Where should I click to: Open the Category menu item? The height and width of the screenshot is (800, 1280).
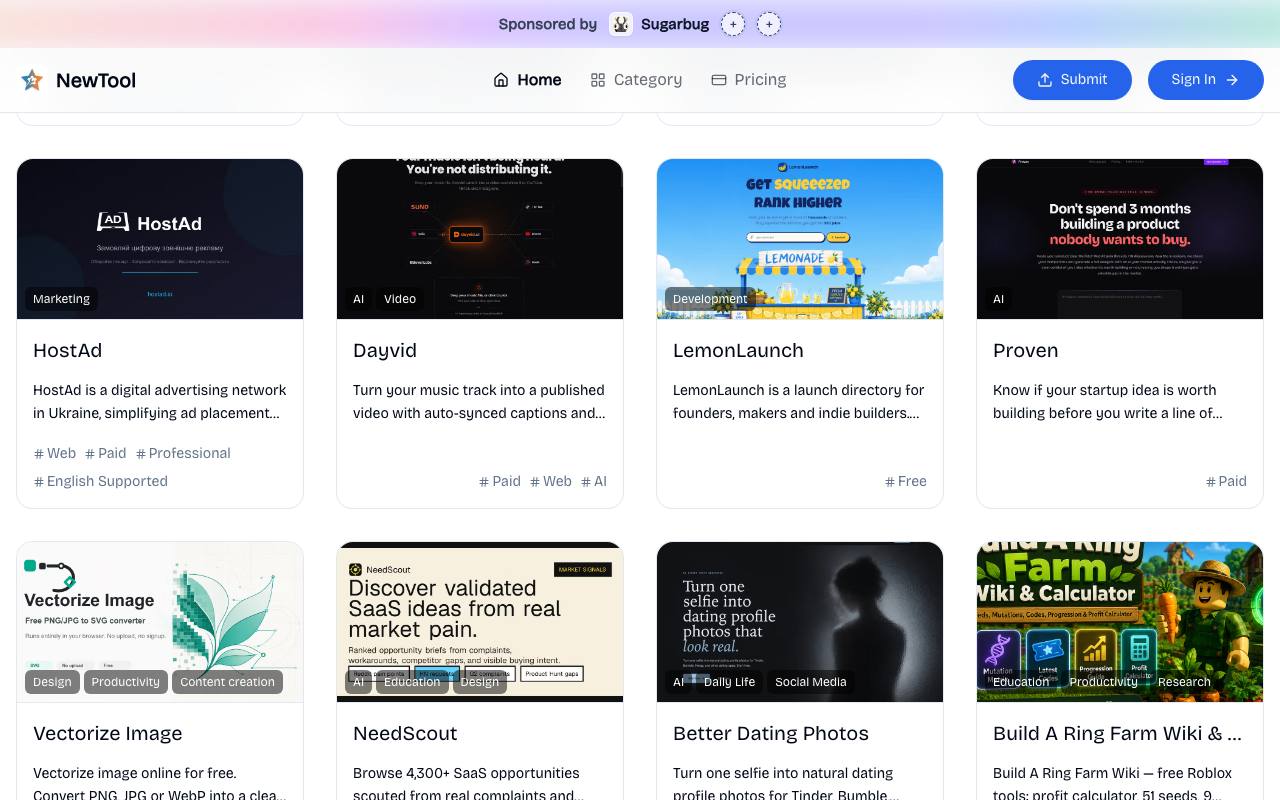(636, 80)
